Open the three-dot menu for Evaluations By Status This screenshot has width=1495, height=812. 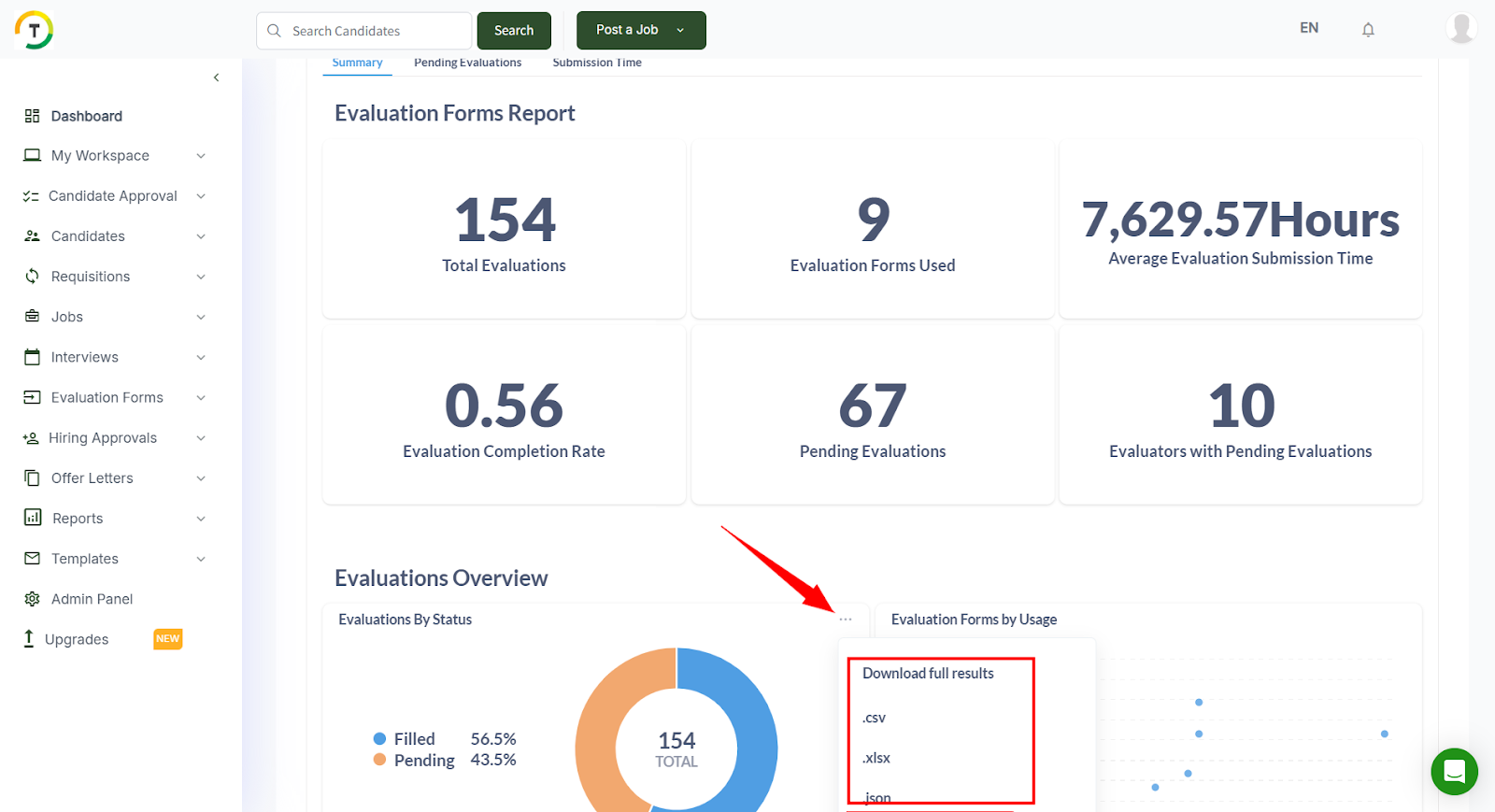(x=846, y=620)
